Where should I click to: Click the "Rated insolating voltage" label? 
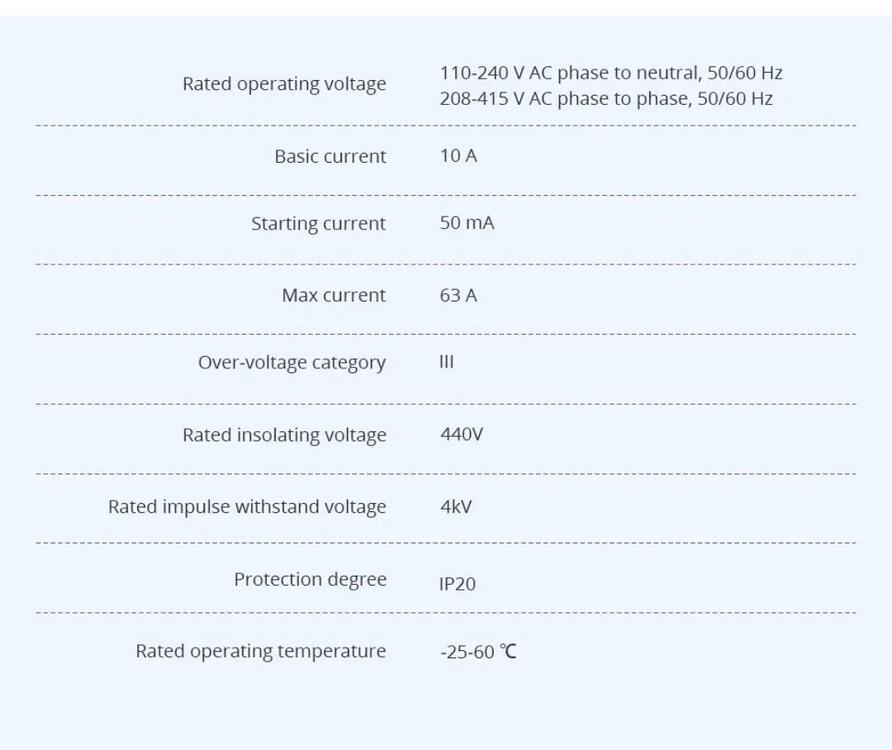pyautogui.click(x=284, y=435)
